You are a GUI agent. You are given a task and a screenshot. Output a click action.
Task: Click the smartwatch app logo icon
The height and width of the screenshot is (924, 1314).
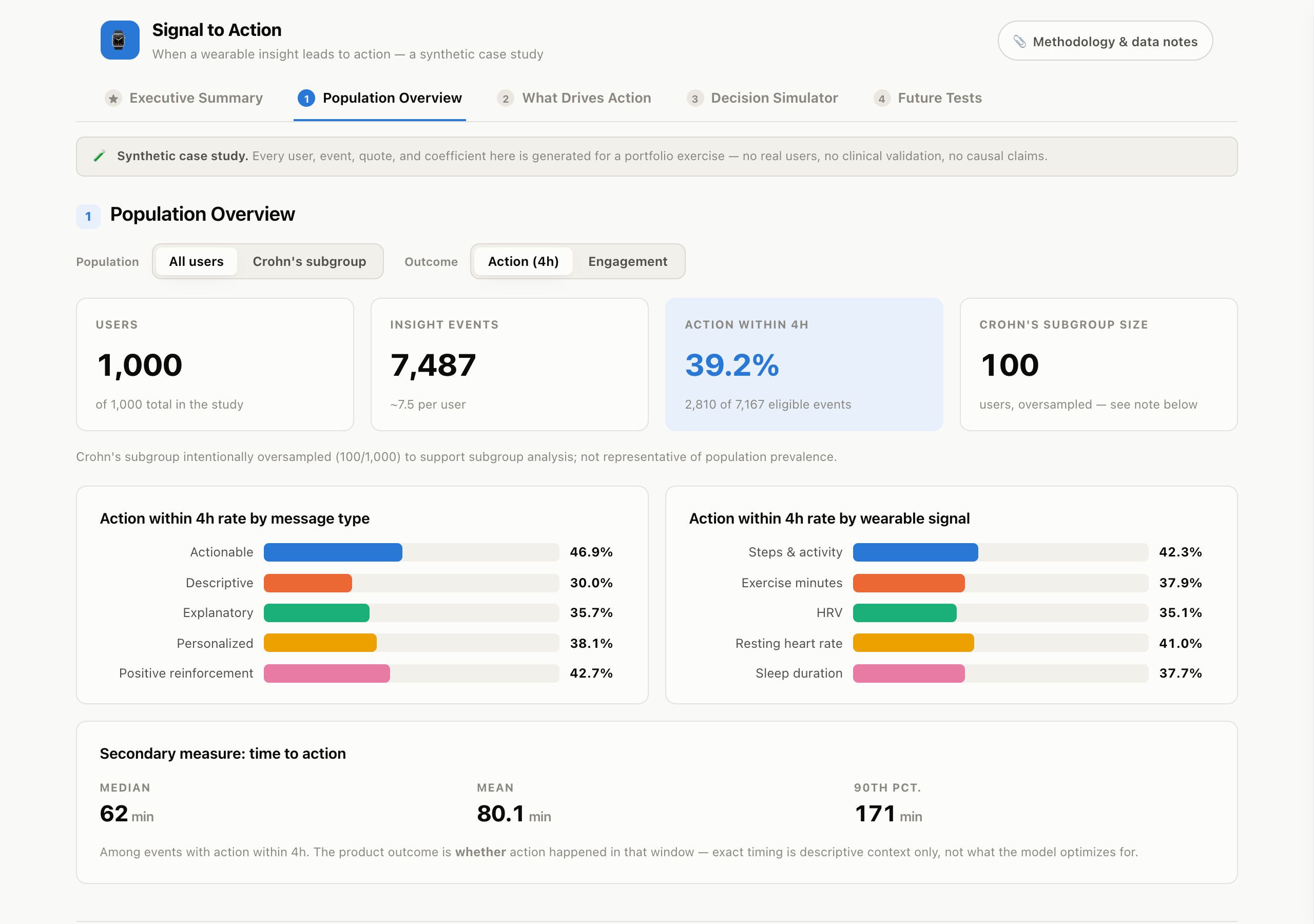[x=120, y=40]
